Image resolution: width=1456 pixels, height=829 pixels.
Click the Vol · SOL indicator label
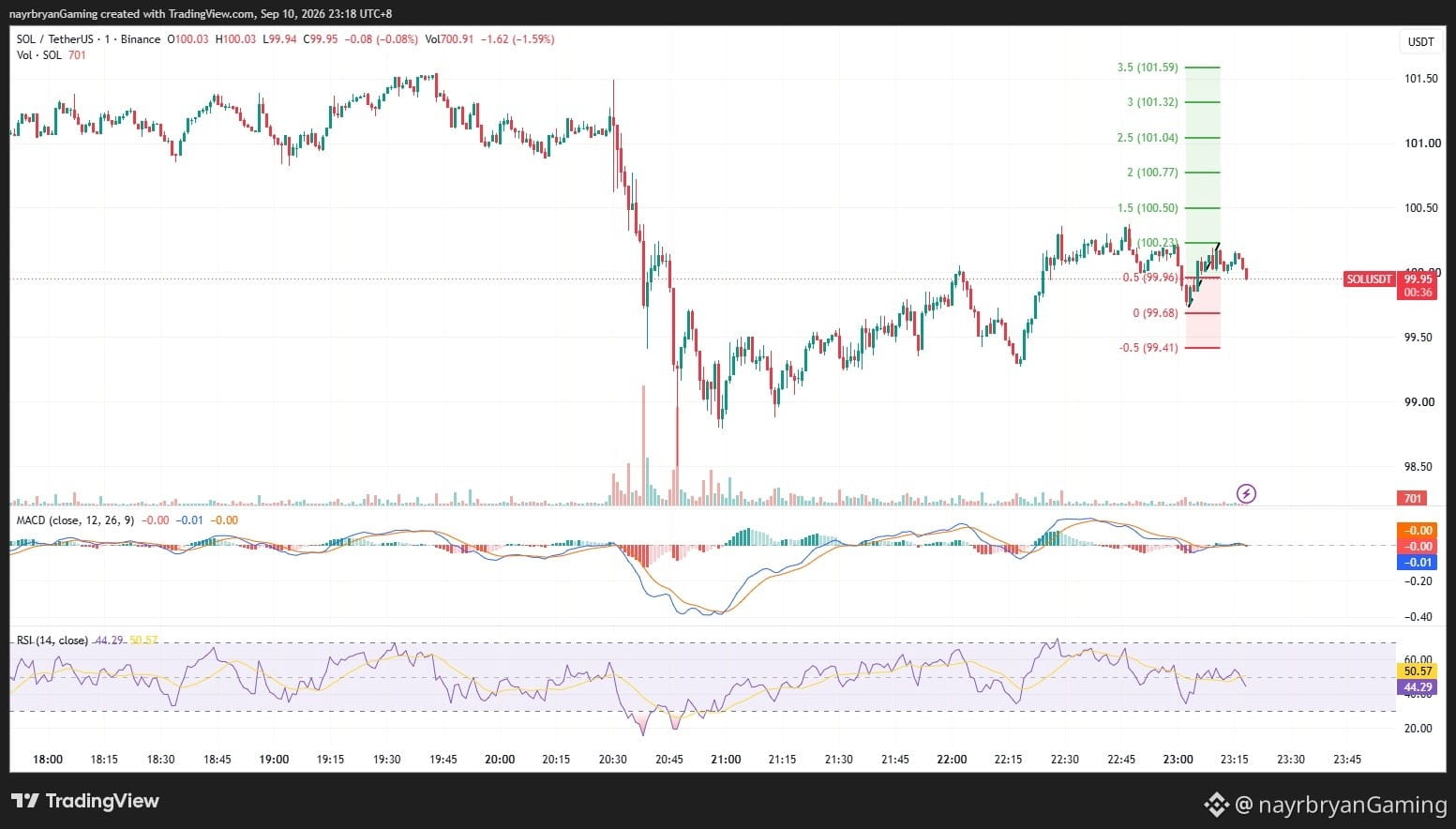[39, 55]
